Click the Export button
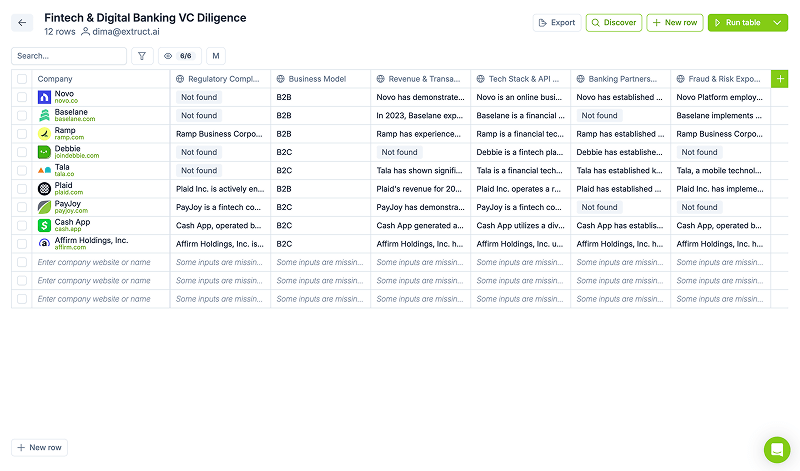This screenshot has height=471, width=800. point(557,22)
